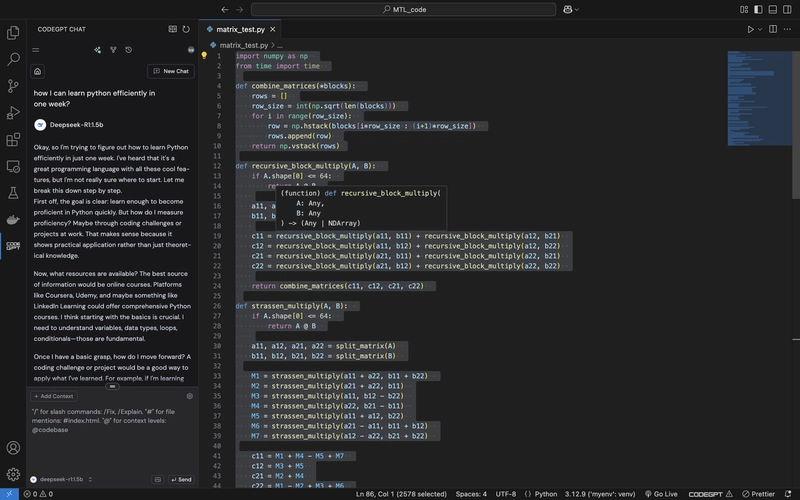Viewport: 800px width, 500px height.
Task: Toggle Secondary Side Bar visibility
Action: (x=787, y=9)
